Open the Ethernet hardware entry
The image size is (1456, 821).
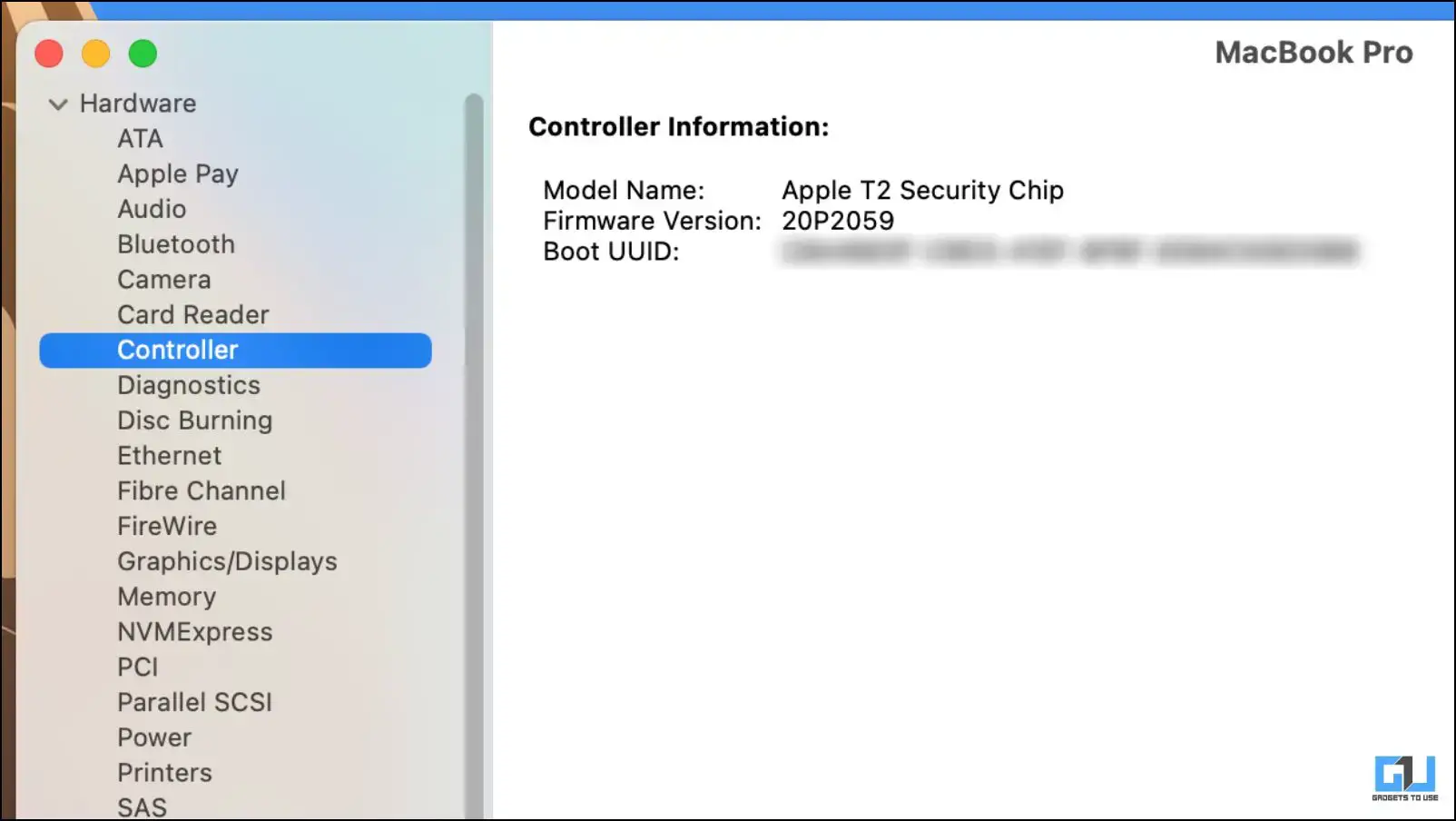click(169, 456)
